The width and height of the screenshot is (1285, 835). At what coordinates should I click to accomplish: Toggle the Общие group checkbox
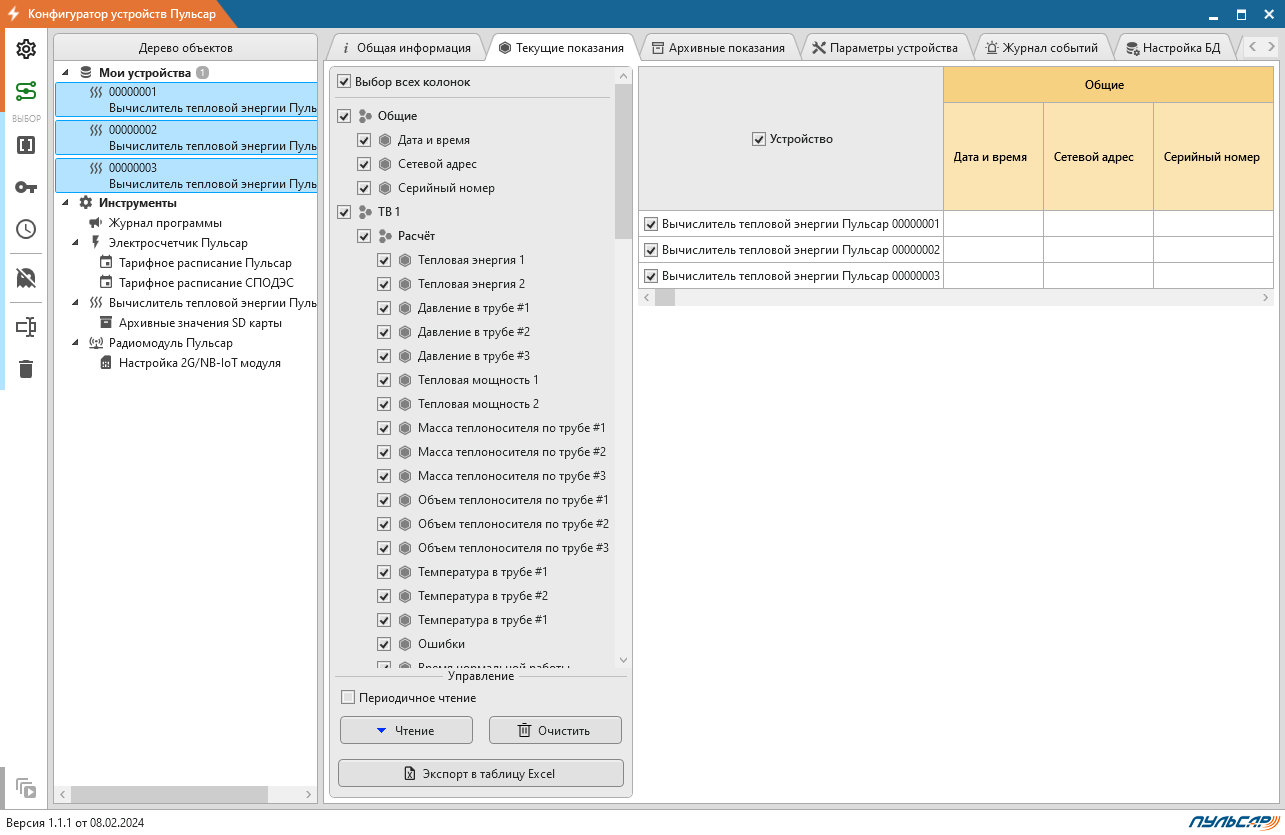(x=344, y=116)
